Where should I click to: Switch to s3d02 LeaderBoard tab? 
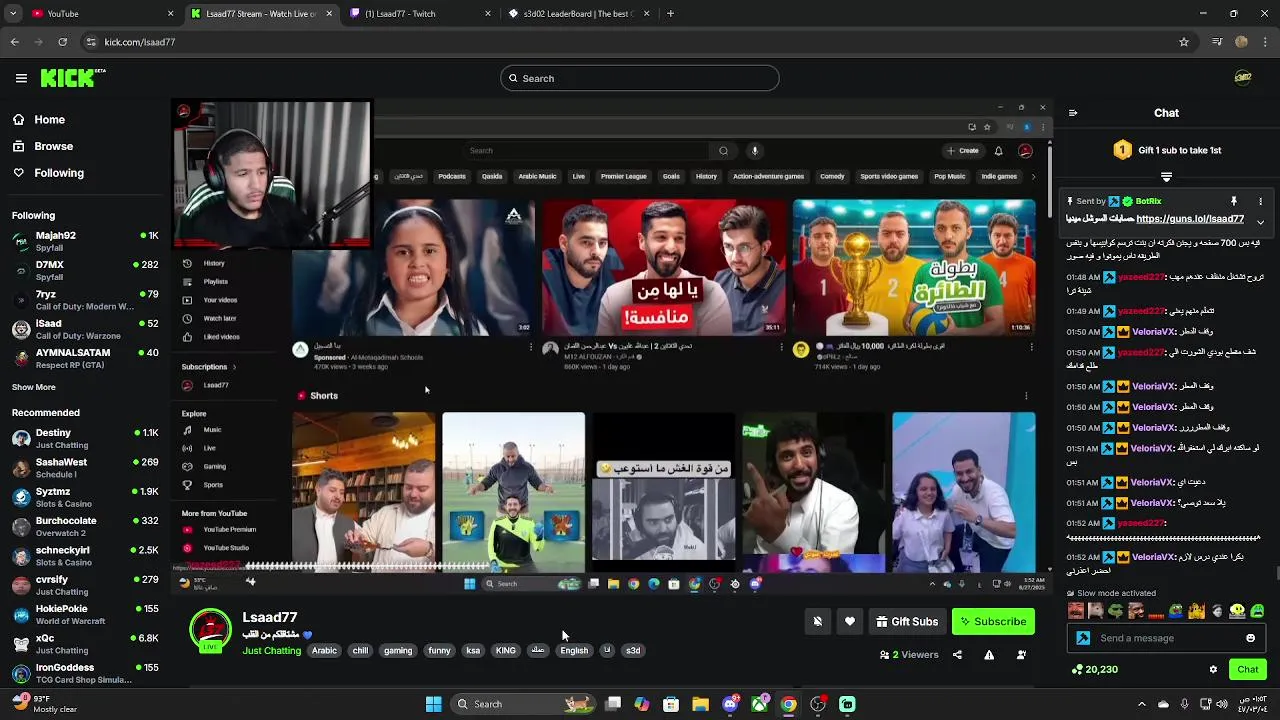click(578, 14)
